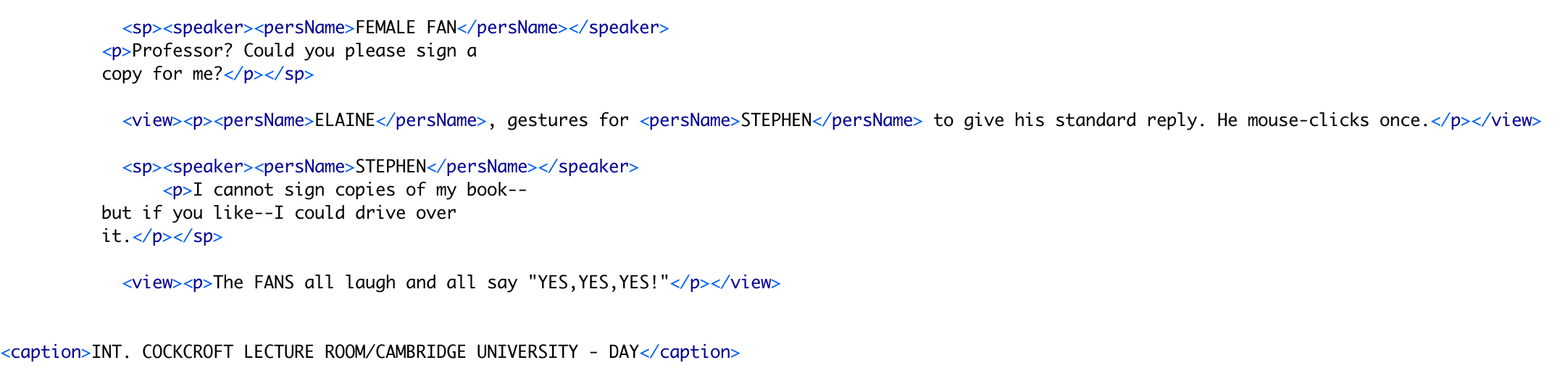This screenshot has width=1568, height=368.
Task: Click the ELAINE persName text
Action: point(345,120)
